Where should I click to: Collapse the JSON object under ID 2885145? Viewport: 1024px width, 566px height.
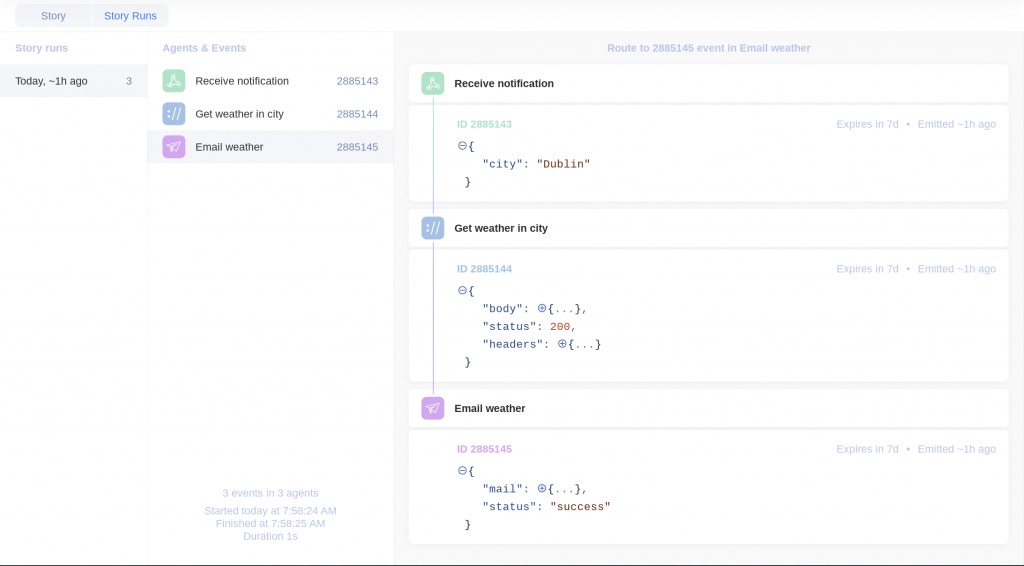click(x=462, y=471)
